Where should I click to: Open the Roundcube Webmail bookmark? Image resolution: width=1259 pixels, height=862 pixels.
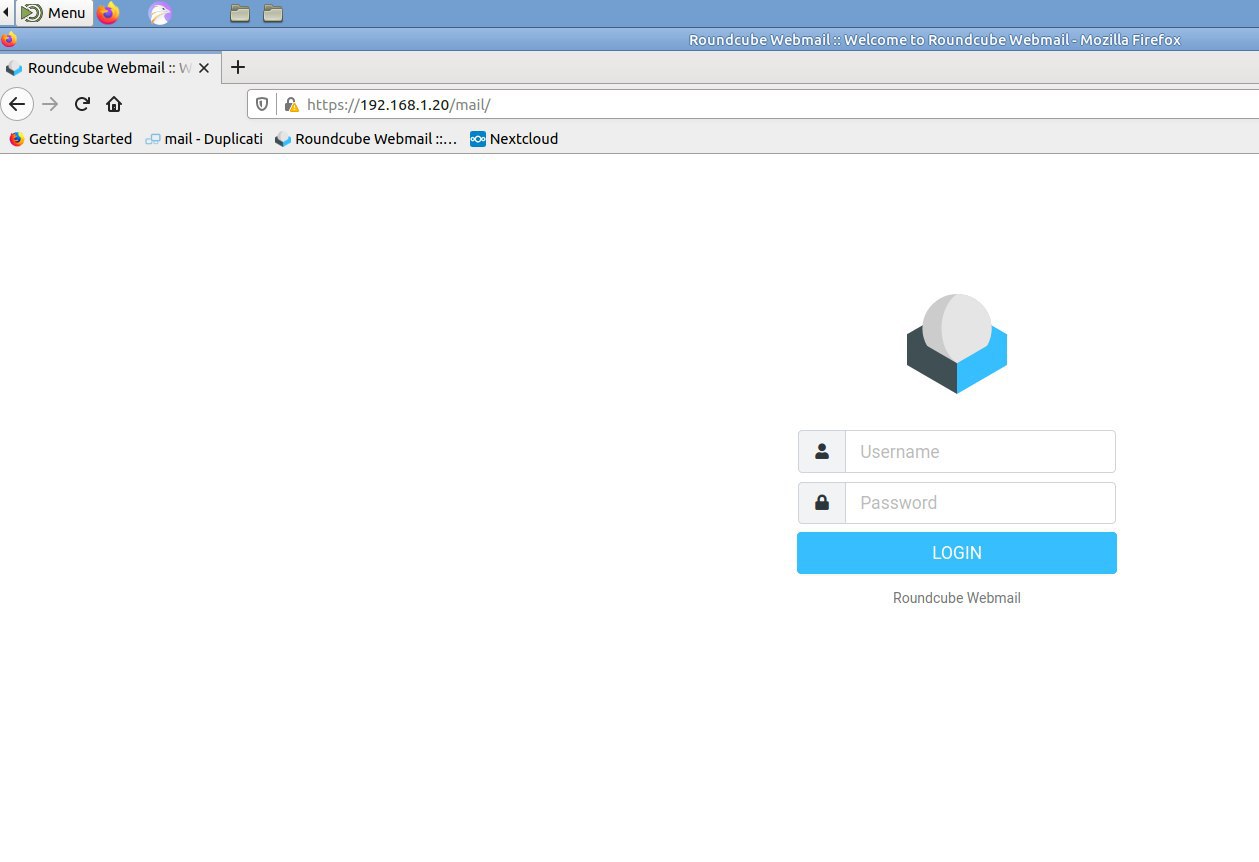(x=366, y=139)
